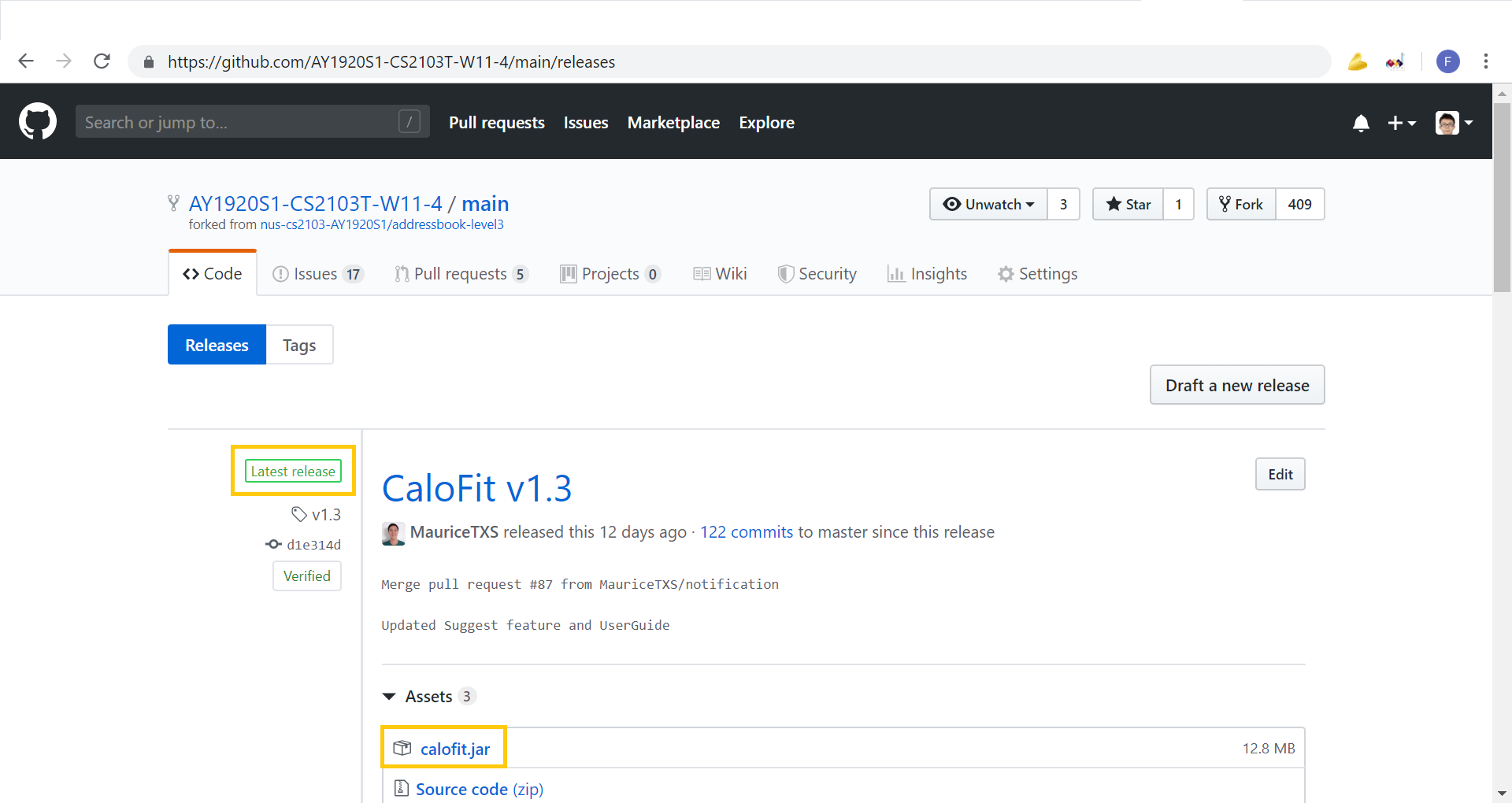Viewport: 1512px width, 803px height.
Task: Switch to the Settings tab
Action: click(1037, 273)
